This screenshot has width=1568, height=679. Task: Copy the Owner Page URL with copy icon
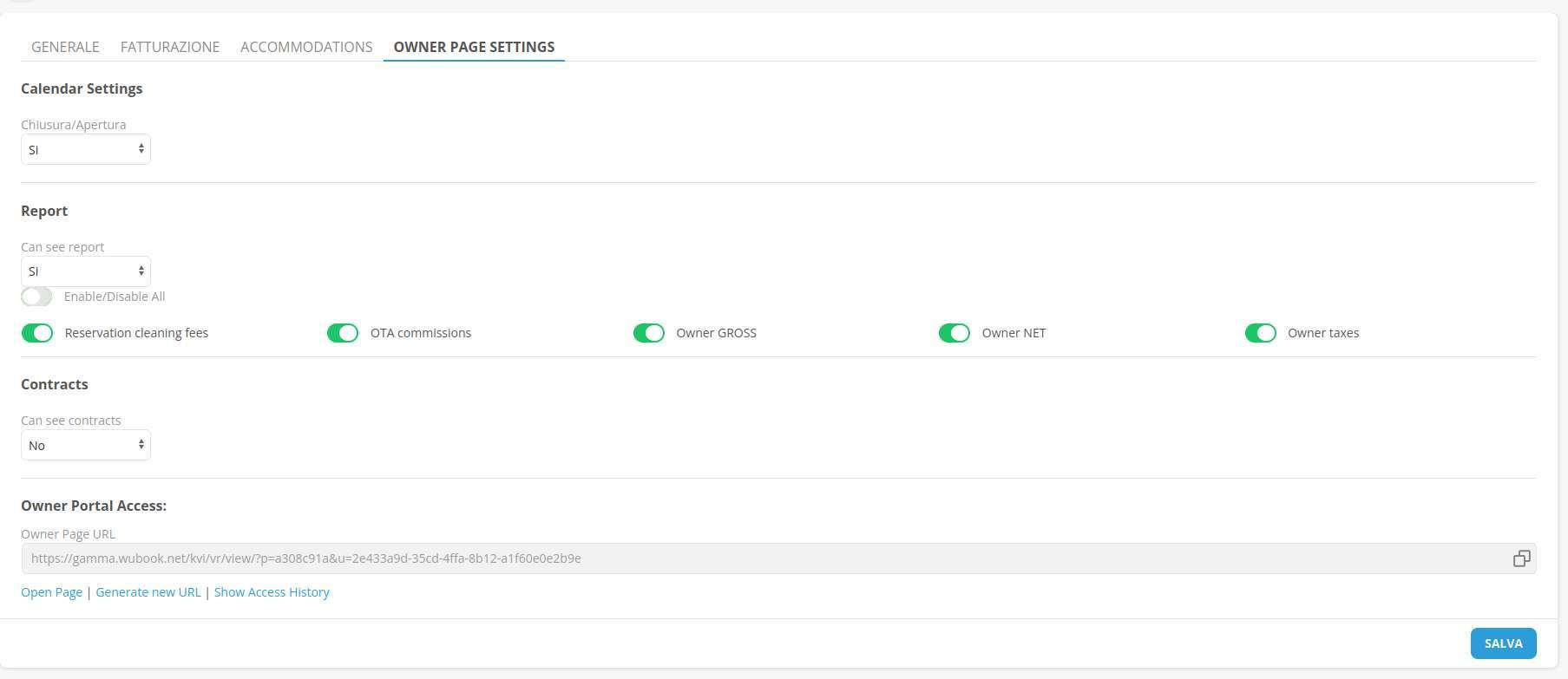click(1520, 558)
